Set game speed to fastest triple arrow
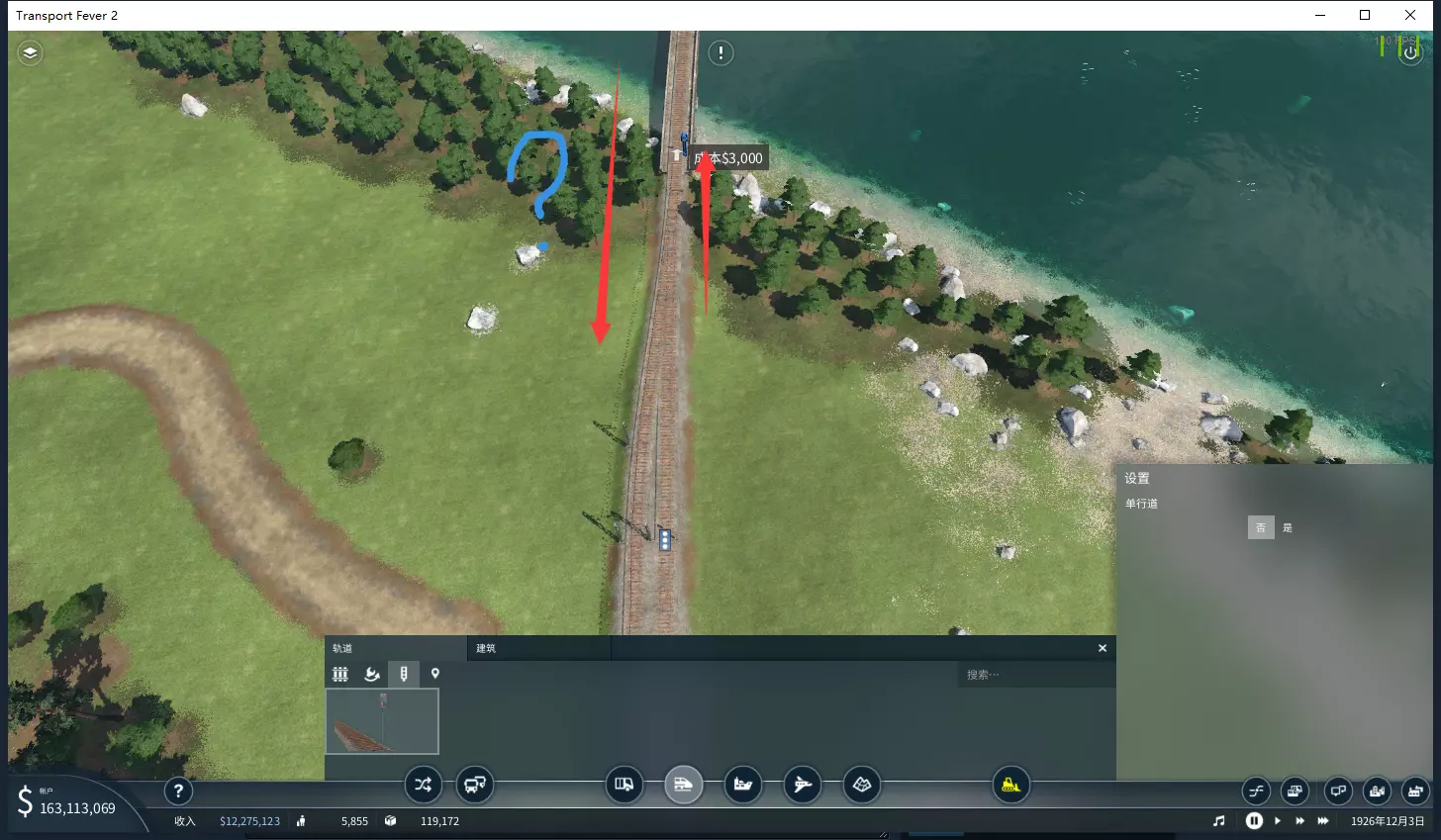 (1324, 820)
